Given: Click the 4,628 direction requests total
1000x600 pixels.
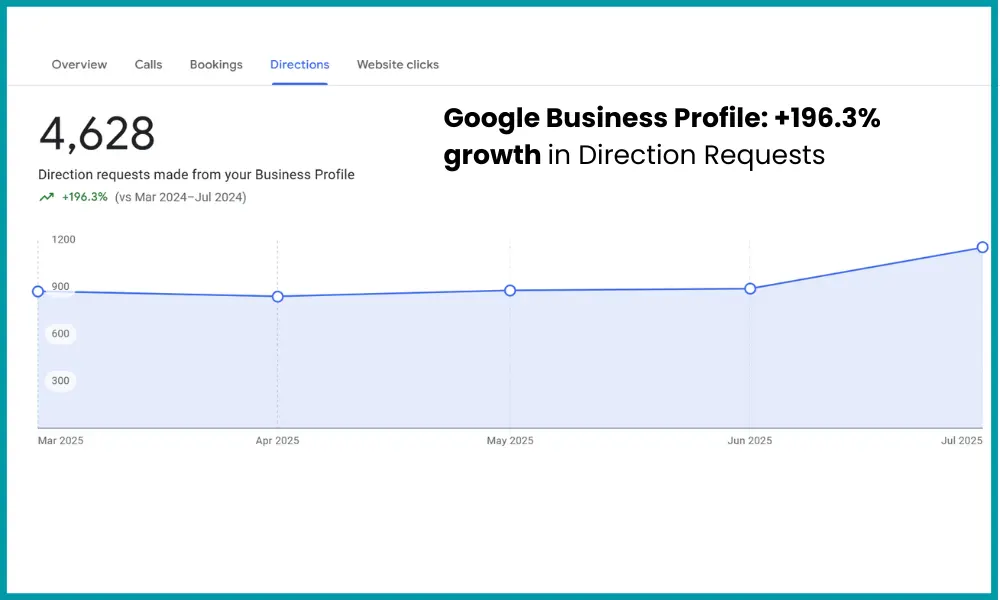Looking at the screenshot, I should pyautogui.click(x=97, y=134).
